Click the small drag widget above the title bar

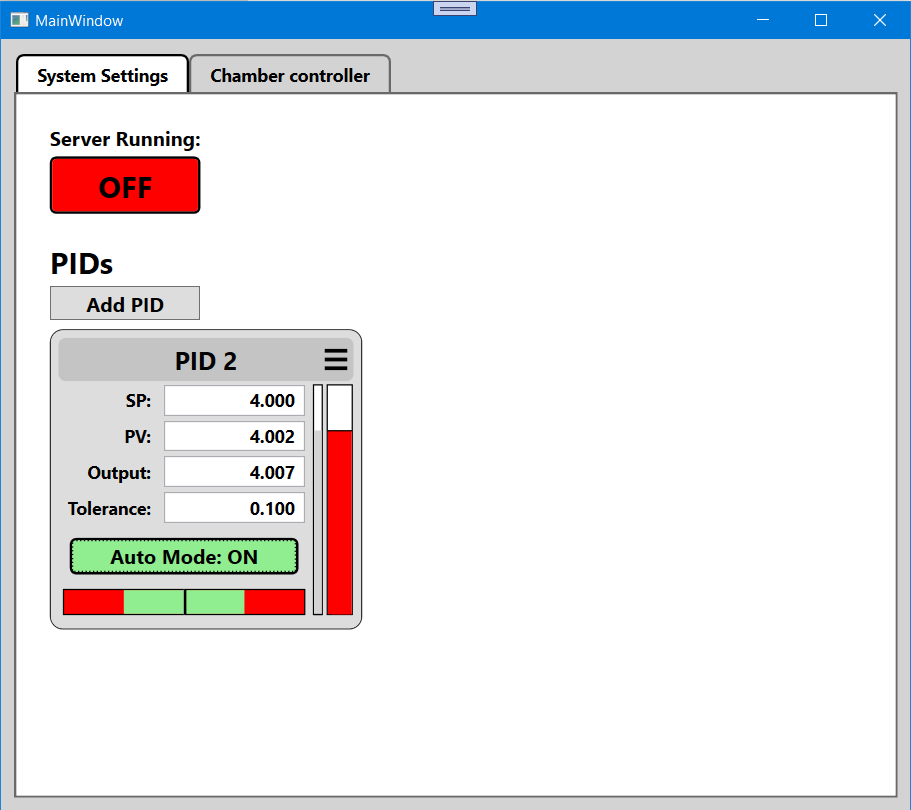(x=455, y=7)
